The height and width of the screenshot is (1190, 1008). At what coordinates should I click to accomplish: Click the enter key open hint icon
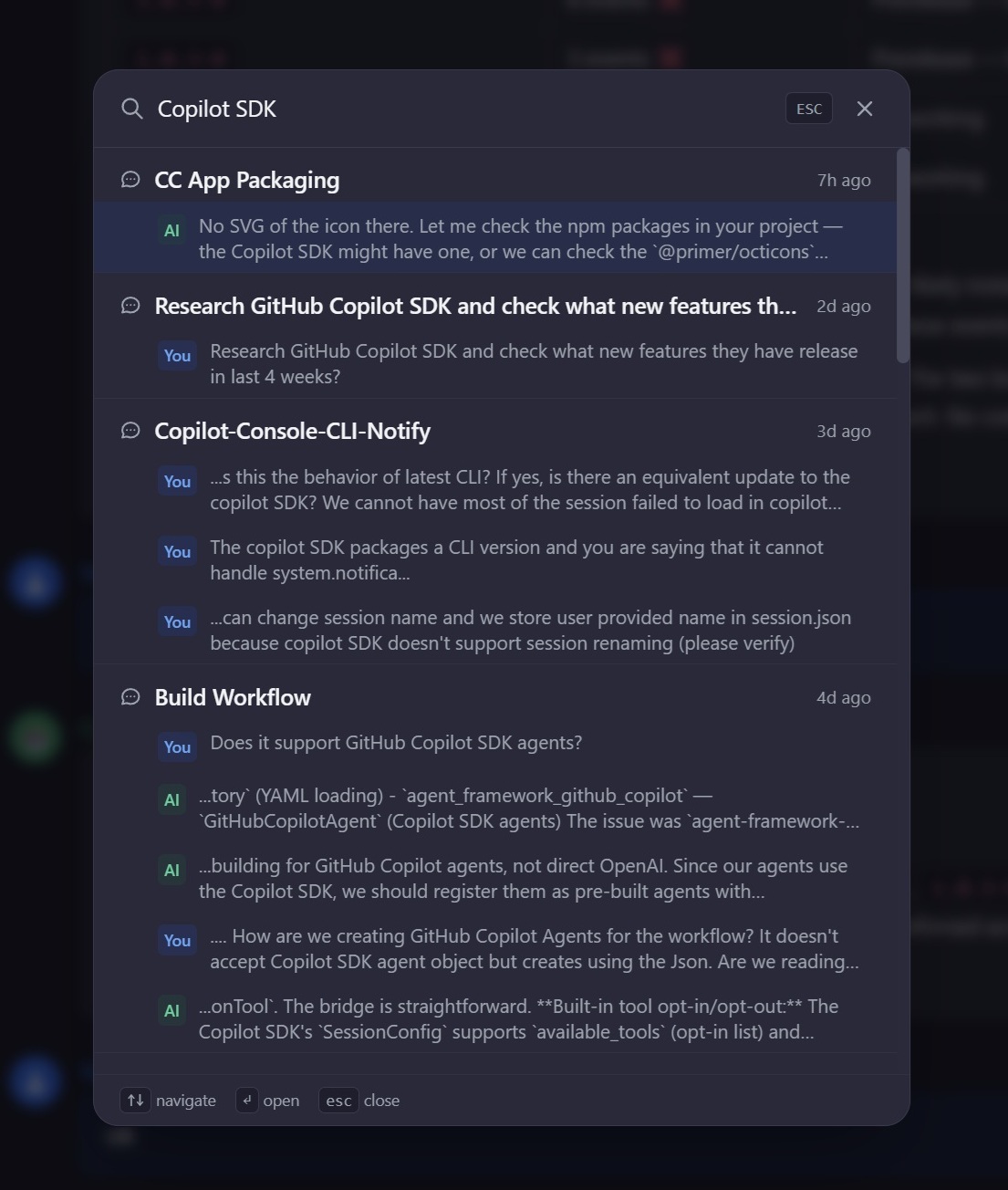(x=246, y=1101)
